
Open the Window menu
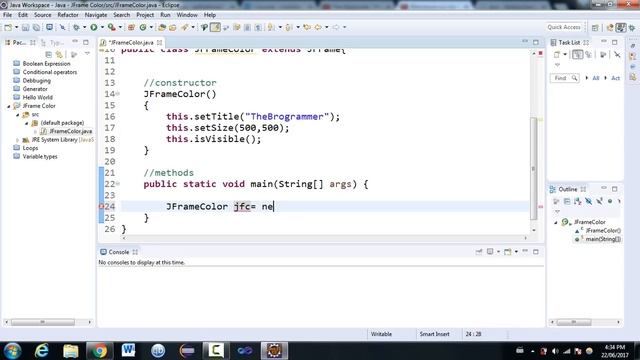(x=187, y=15)
